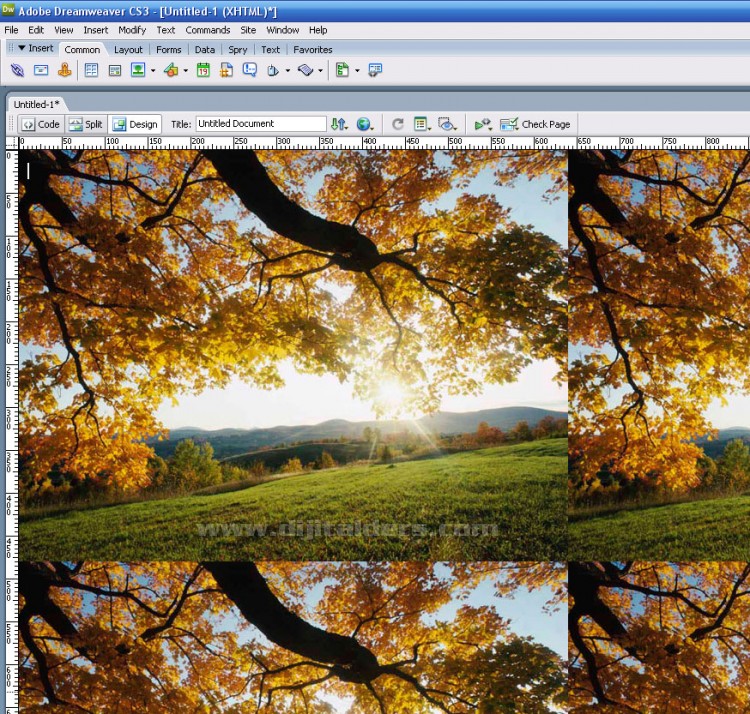Switch to Split view
The height and width of the screenshot is (714, 750).
tap(86, 124)
